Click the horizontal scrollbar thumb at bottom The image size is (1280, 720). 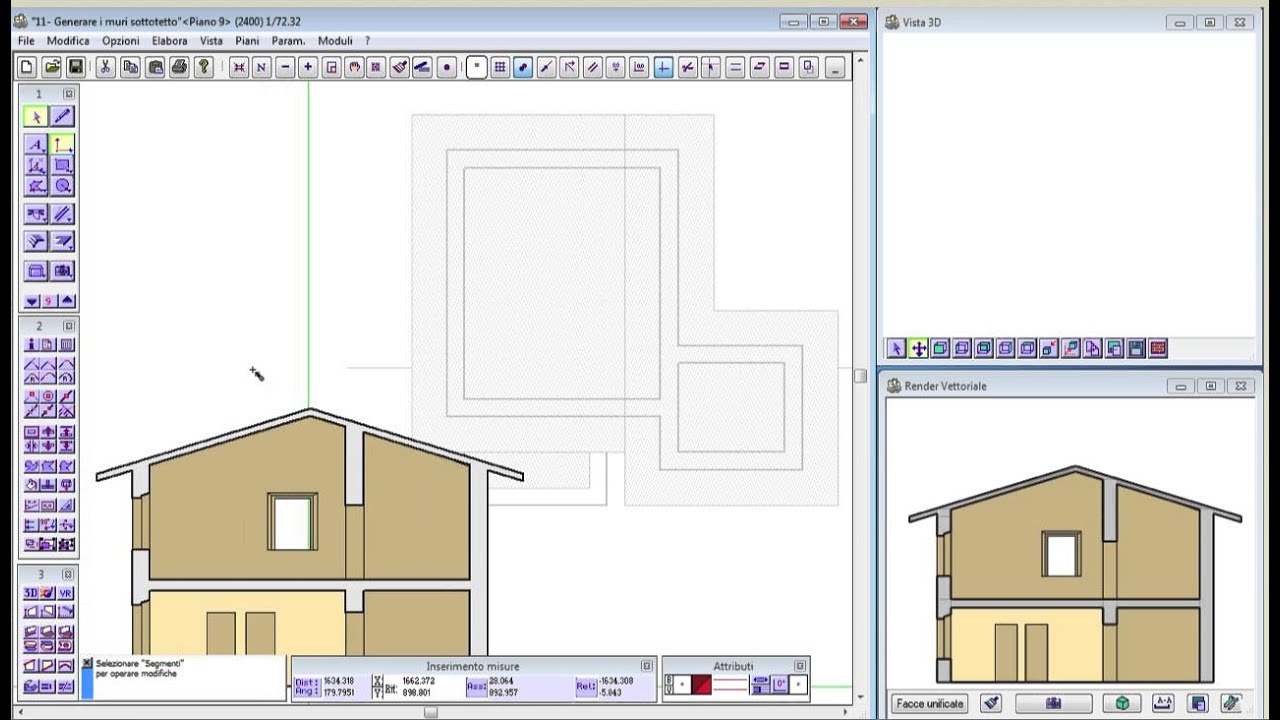430,712
